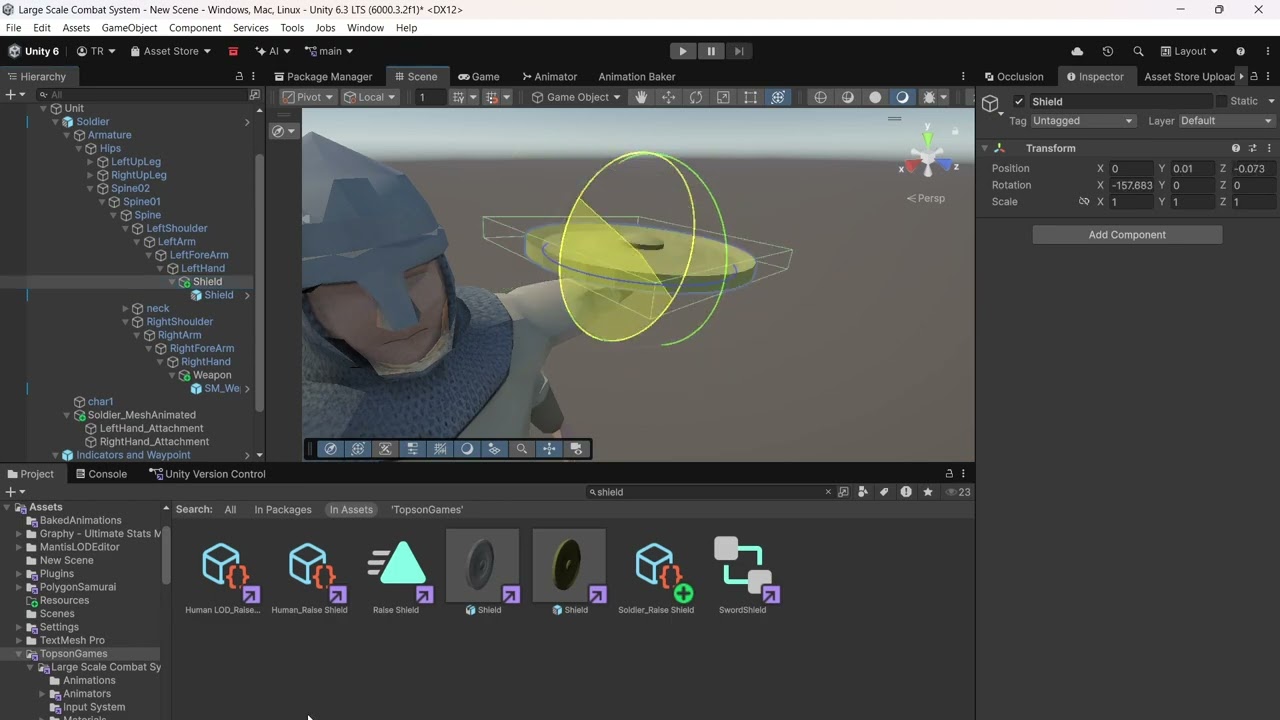This screenshot has height=720, width=1280.
Task: Open the Window menu
Action: 365,28
